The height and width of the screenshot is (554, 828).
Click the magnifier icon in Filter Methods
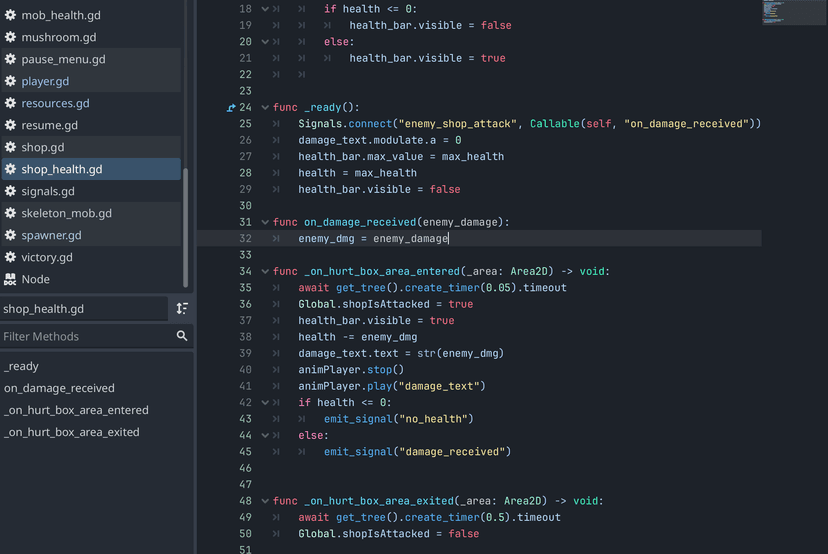[x=182, y=336]
